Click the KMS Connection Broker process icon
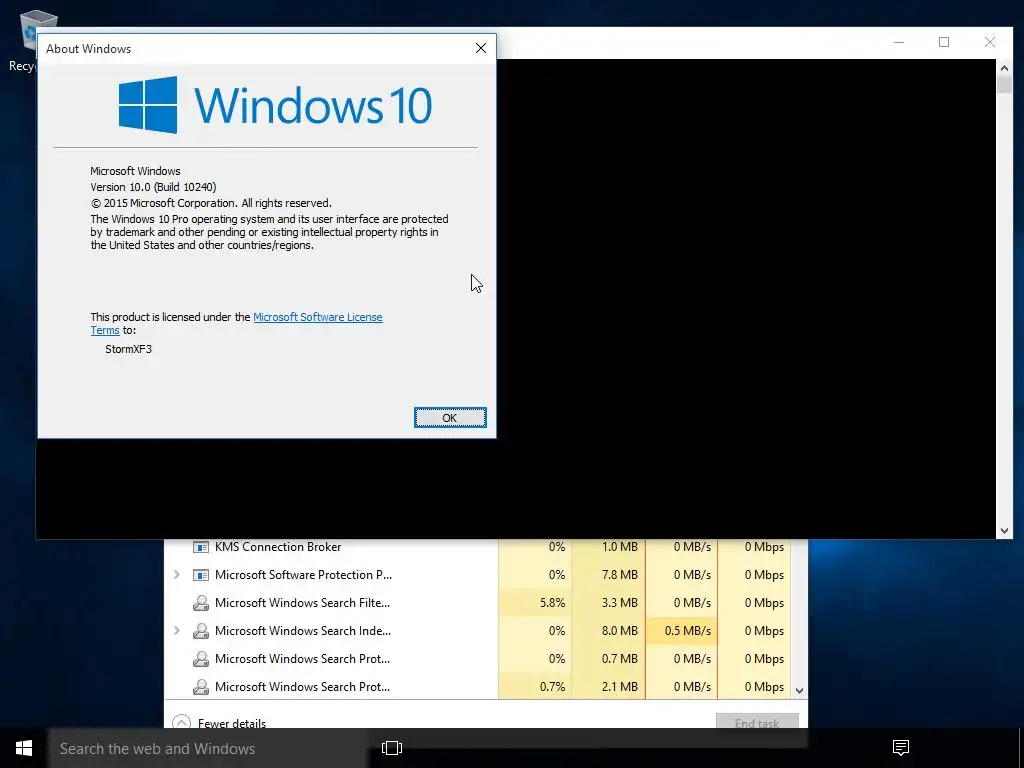1024x768 pixels. (200, 547)
